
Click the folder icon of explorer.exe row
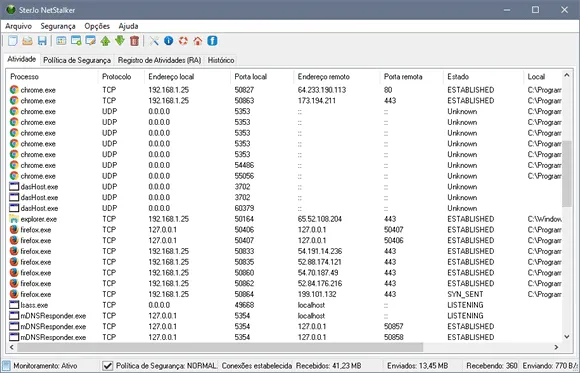pyautogui.click(x=14, y=219)
